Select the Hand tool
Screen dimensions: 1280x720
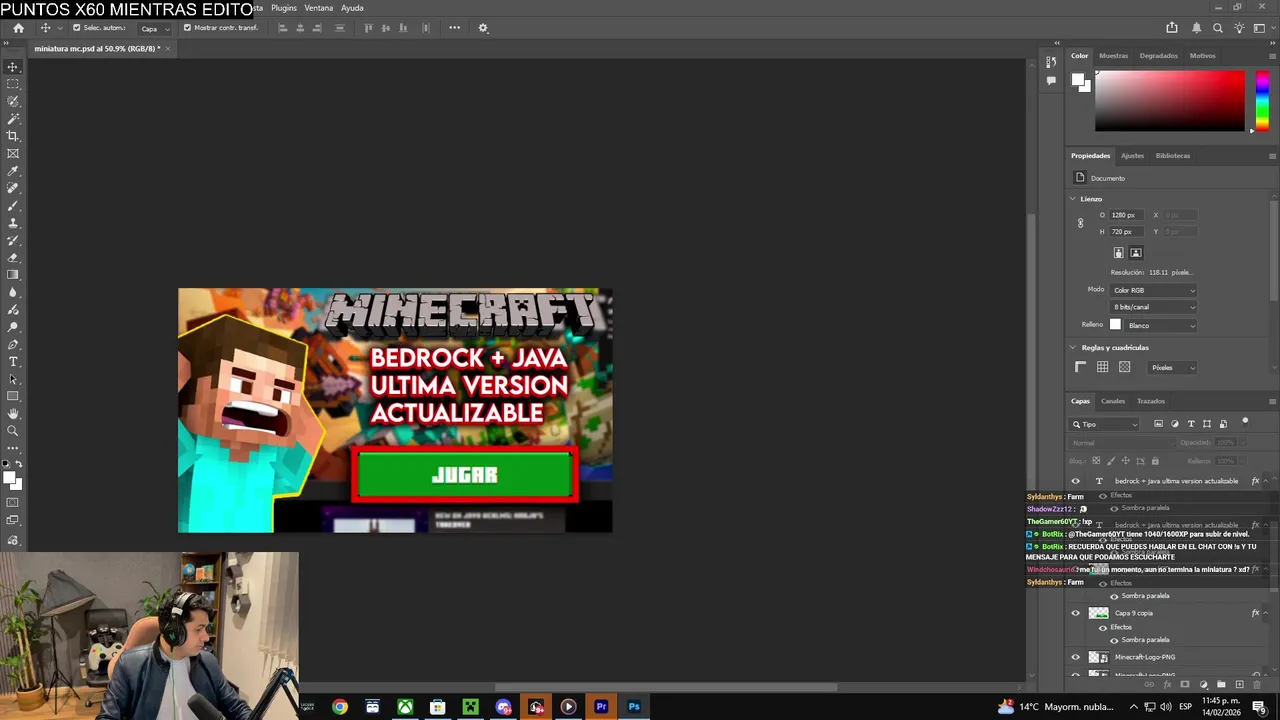[13, 414]
